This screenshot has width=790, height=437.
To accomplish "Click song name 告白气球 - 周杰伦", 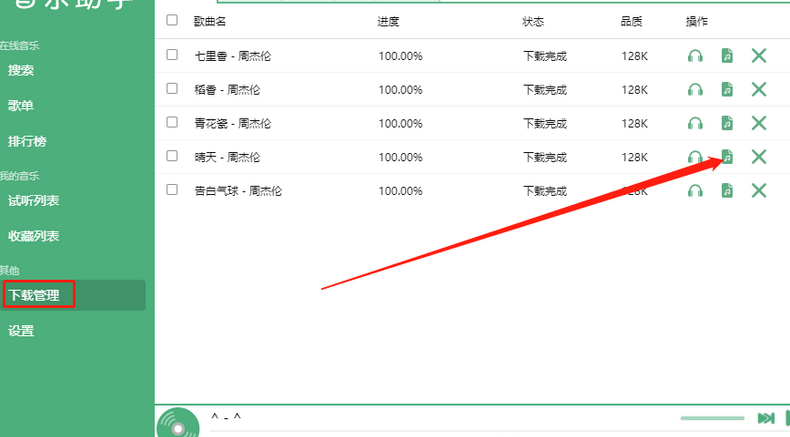I will [238, 191].
